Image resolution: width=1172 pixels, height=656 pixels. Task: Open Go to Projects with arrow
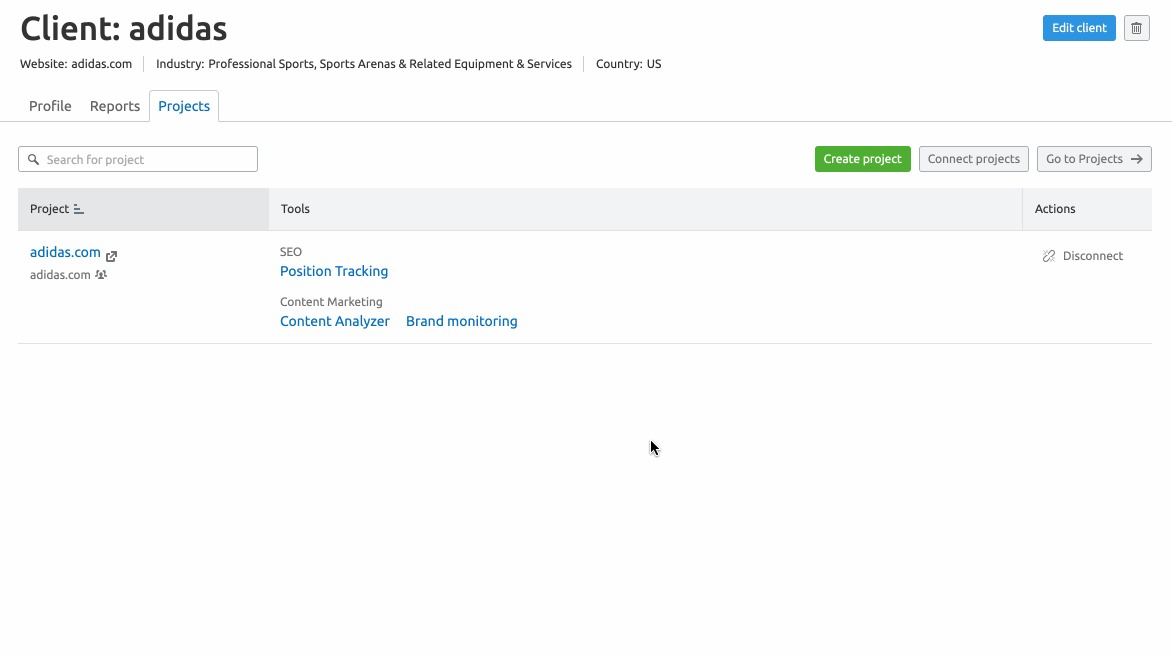(1093, 159)
